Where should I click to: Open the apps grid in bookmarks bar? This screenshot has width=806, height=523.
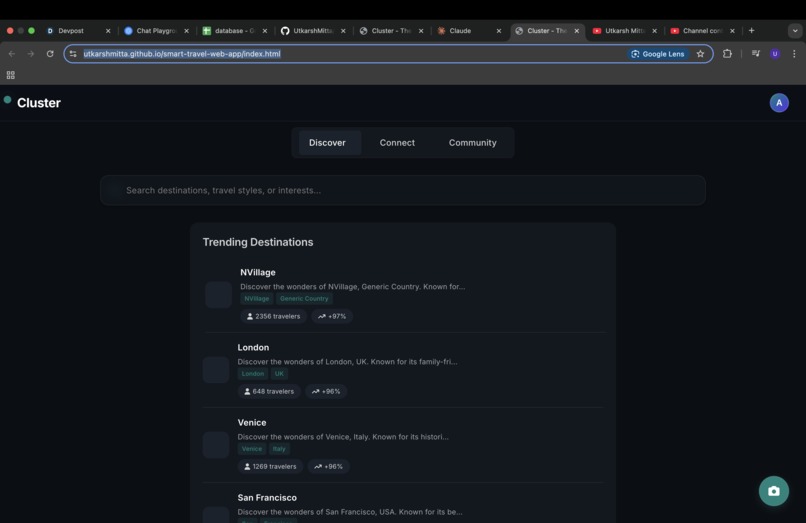(10, 75)
